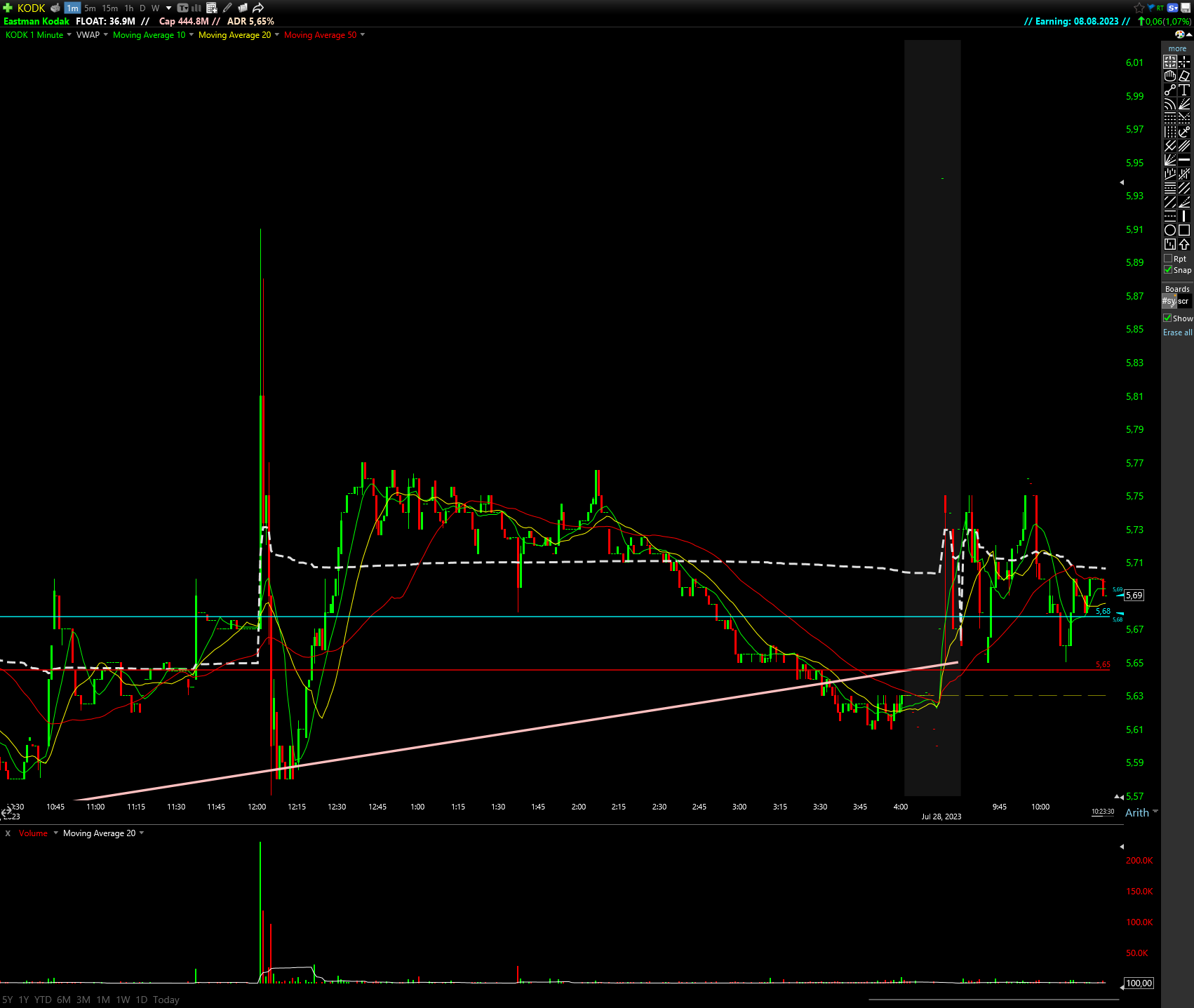The image size is (1194, 1008).
Task: Enable the Rpt checkbox
Action: click(1168, 259)
